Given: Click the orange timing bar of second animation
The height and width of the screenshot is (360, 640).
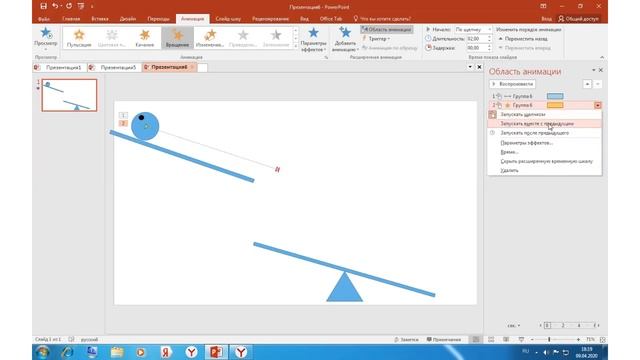Looking at the screenshot, I should (555, 105).
